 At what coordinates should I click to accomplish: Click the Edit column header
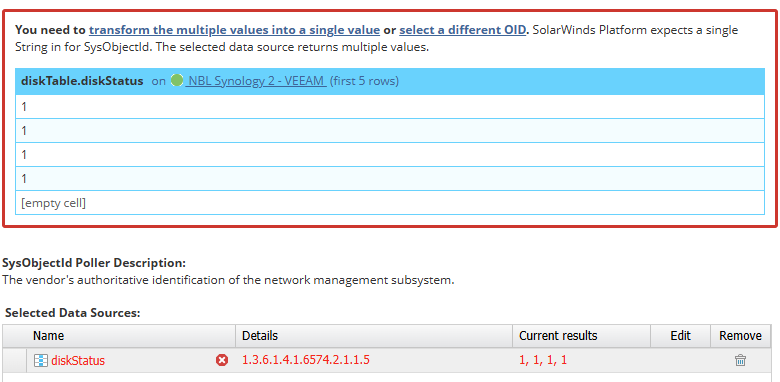tap(681, 336)
